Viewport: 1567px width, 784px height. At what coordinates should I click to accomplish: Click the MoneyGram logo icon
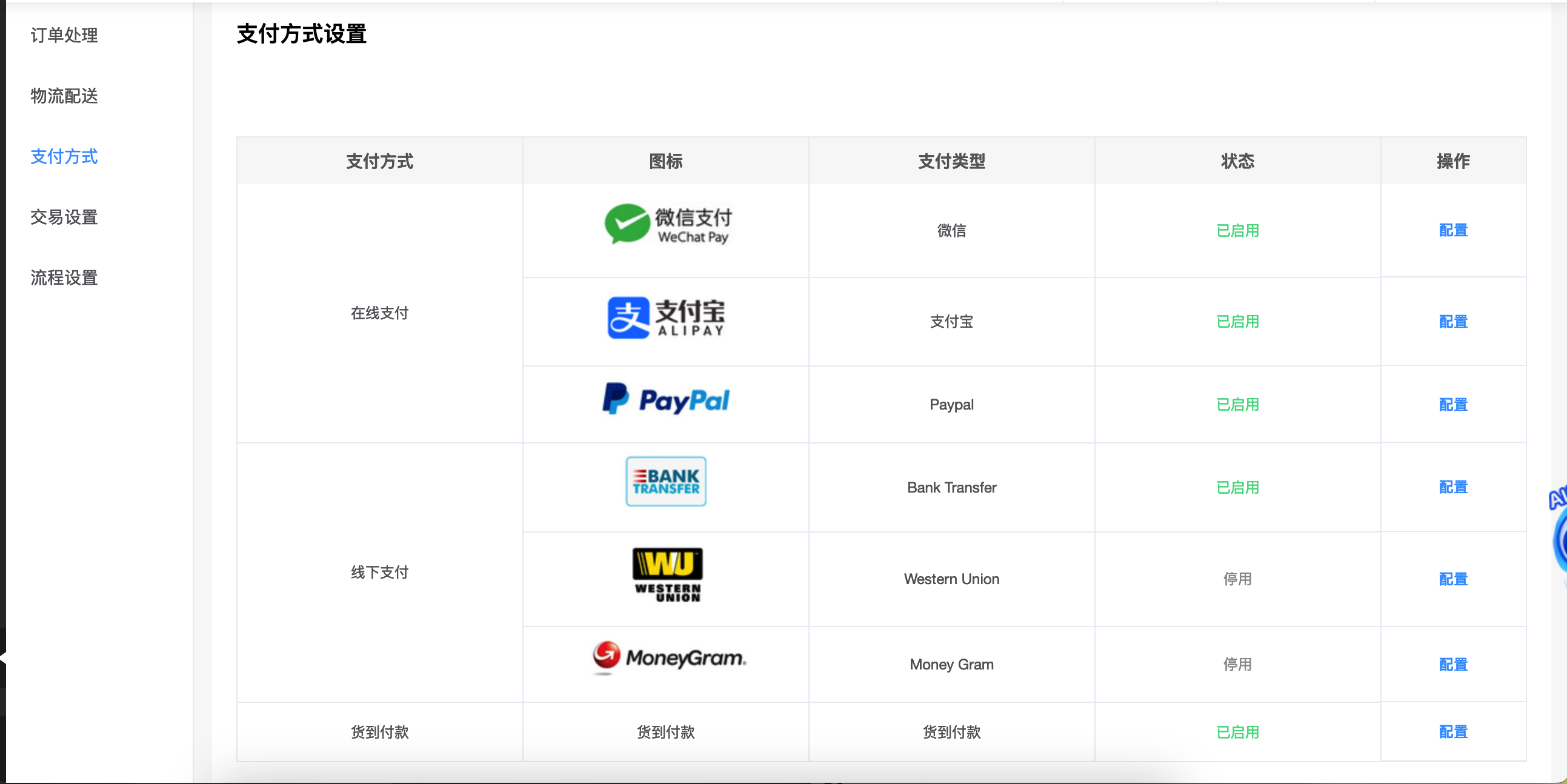(668, 657)
